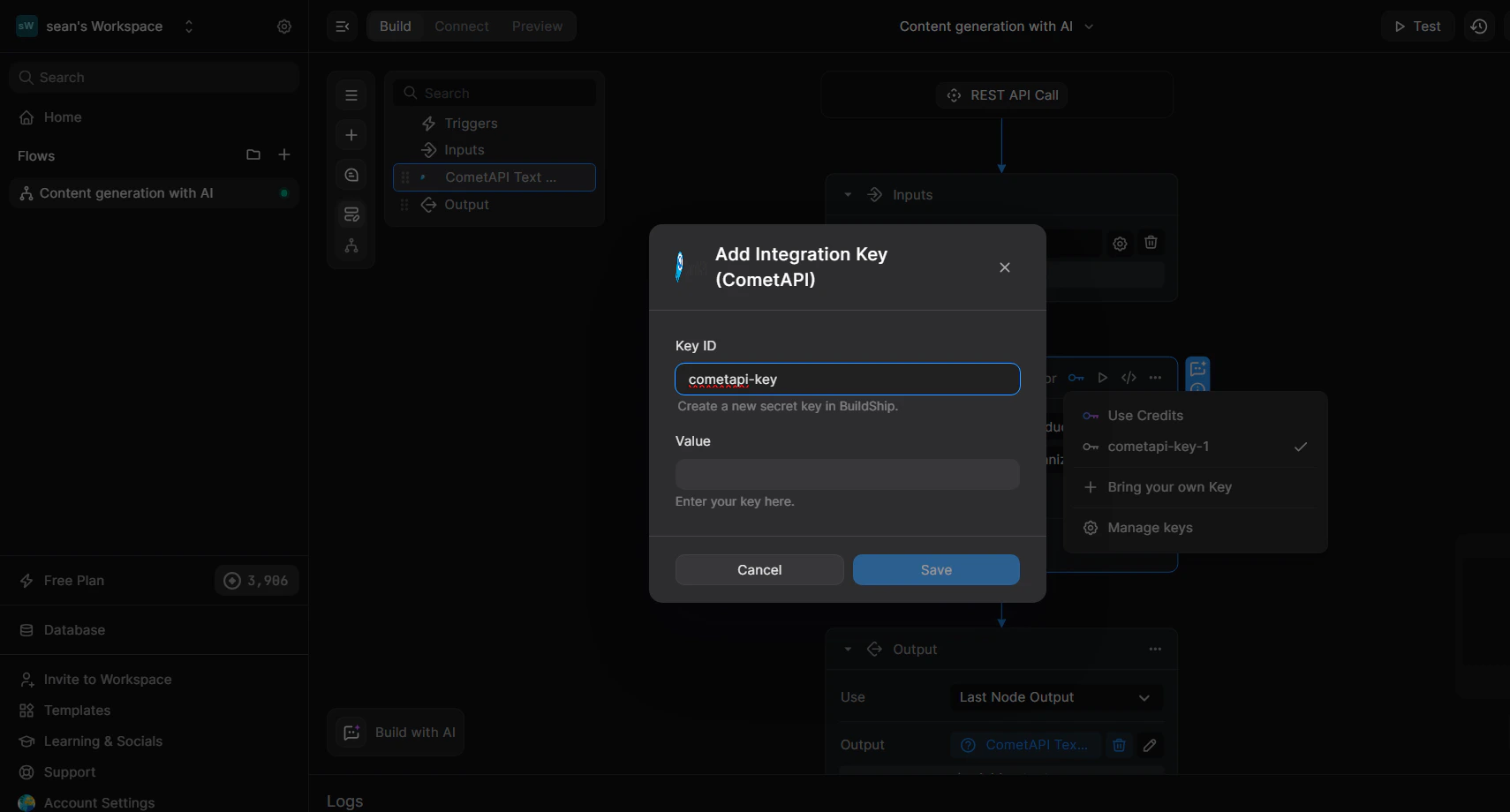Delete the Output value trash icon
Screen dimensions: 1510x812
[1119, 745]
